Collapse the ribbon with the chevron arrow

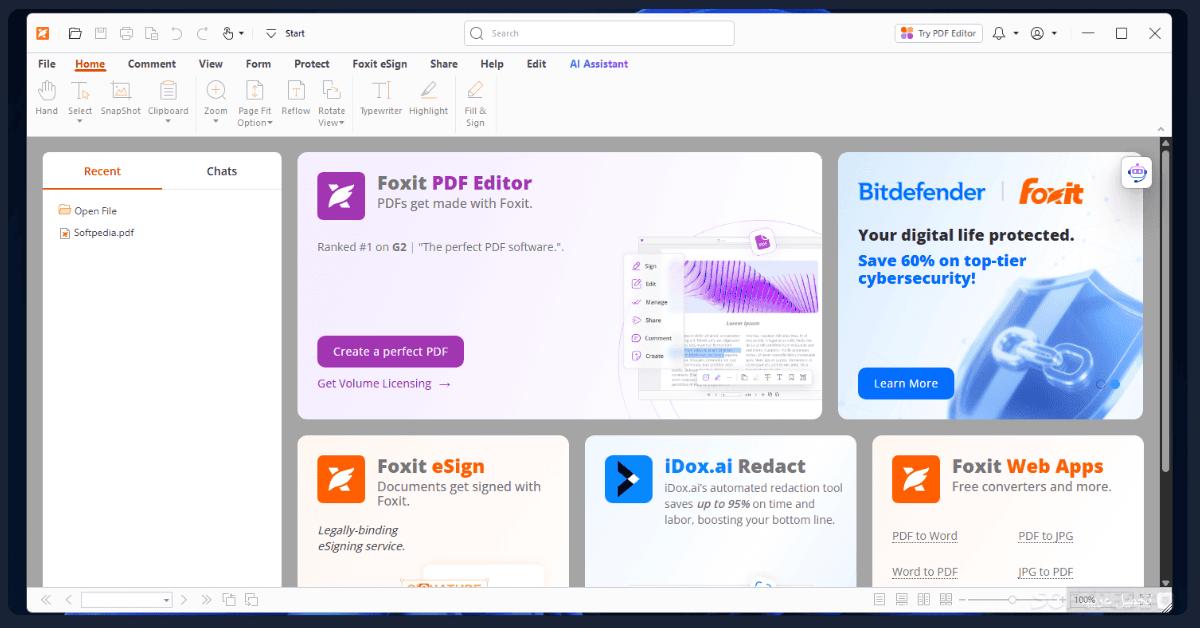[x=1160, y=129]
